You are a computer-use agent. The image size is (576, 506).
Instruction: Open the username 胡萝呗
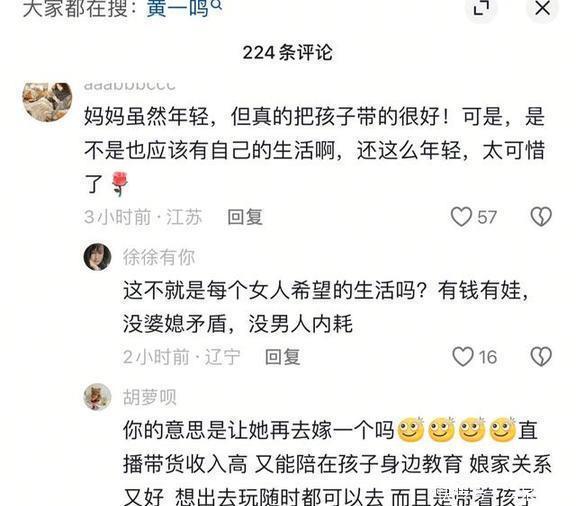point(150,397)
